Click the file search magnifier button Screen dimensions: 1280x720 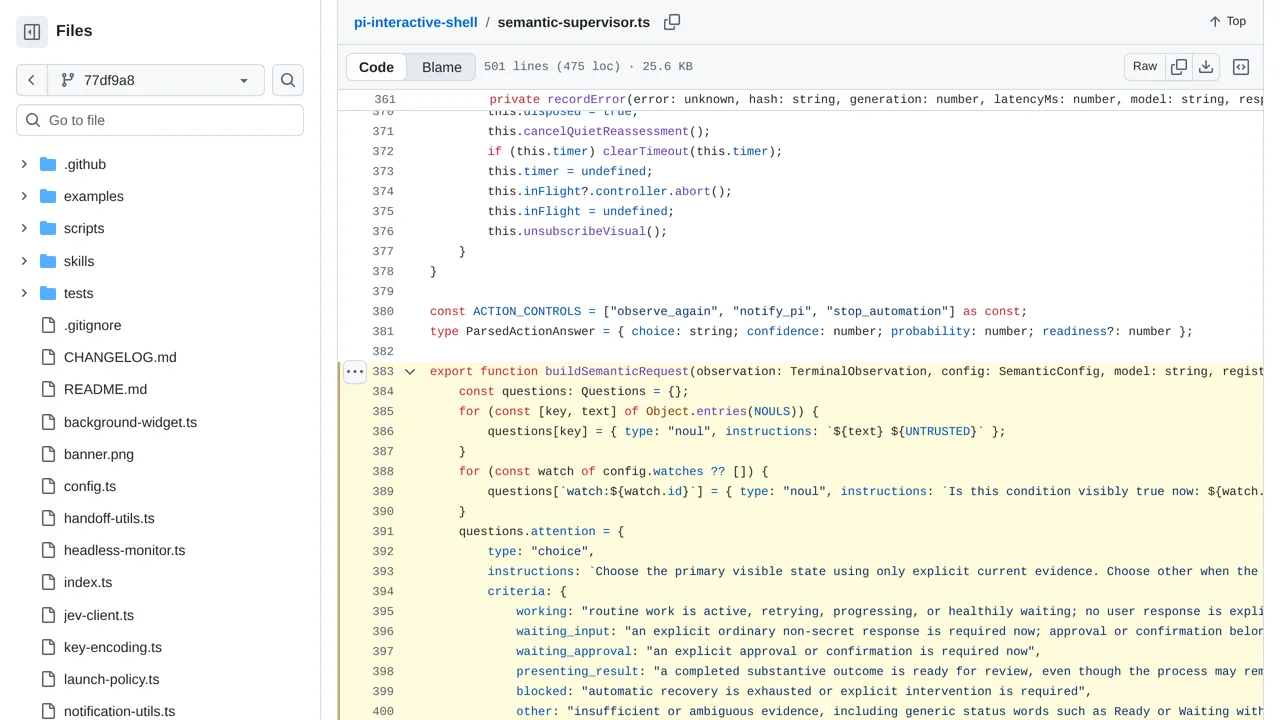pos(288,80)
